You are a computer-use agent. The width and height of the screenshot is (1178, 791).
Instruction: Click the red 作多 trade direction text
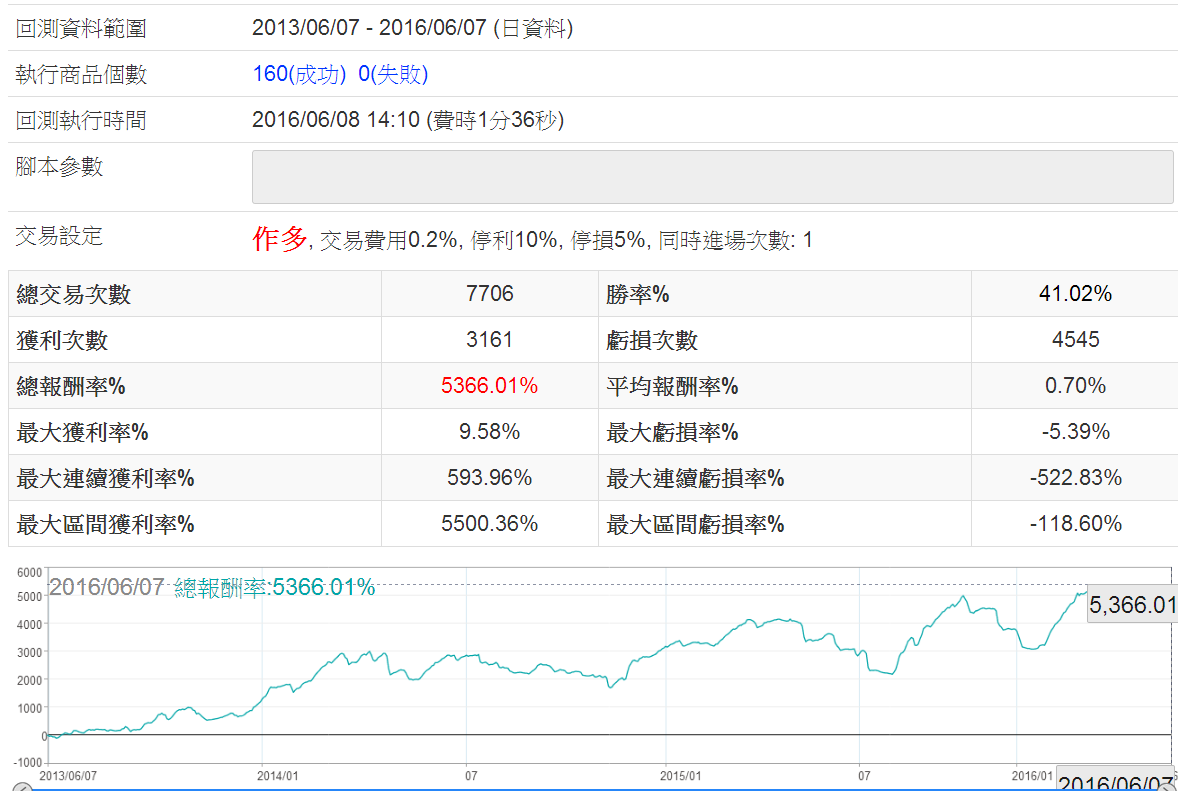pyautogui.click(x=279, y=239)
